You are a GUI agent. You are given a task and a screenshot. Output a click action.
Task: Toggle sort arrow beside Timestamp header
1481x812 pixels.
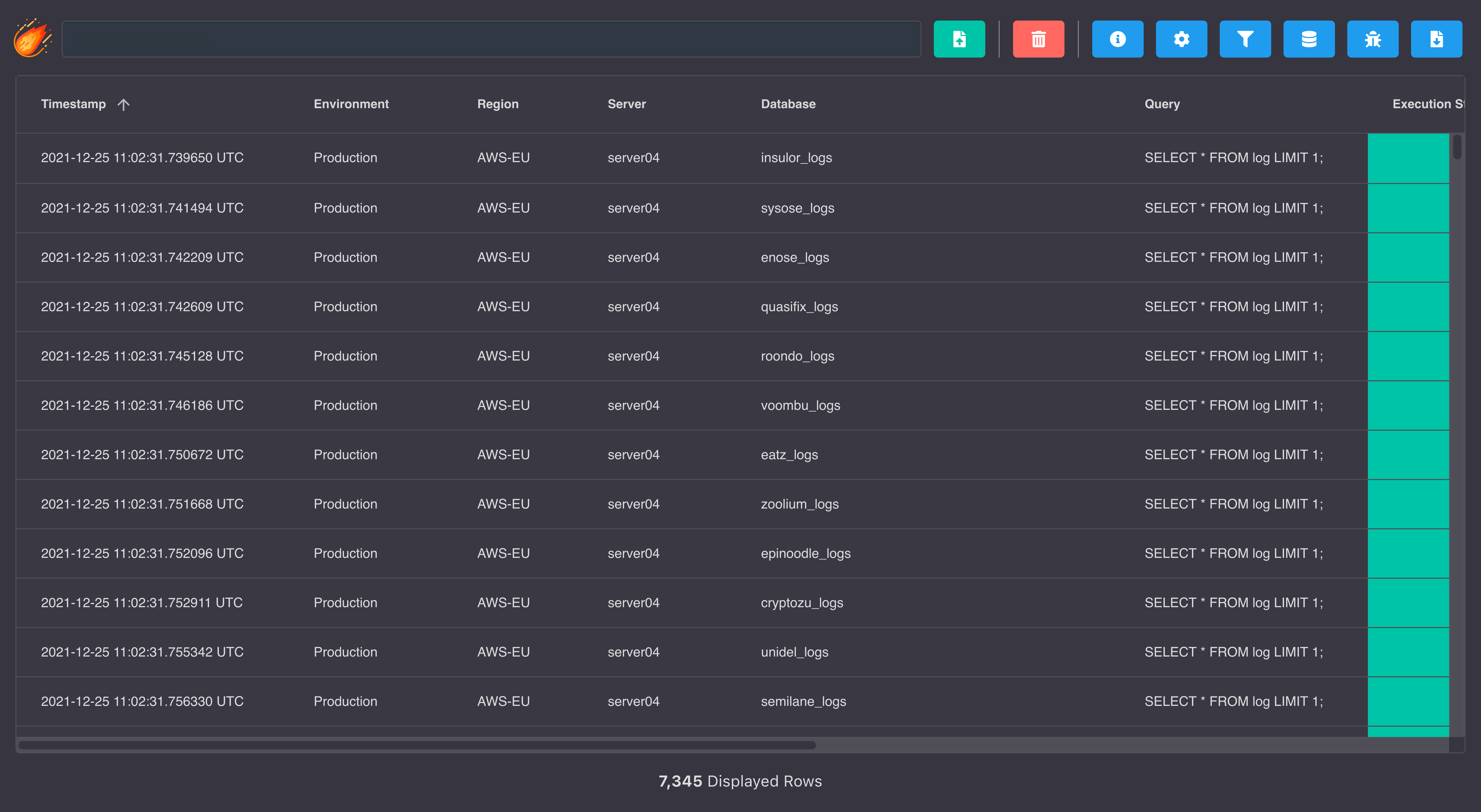[x=124, y=104]
